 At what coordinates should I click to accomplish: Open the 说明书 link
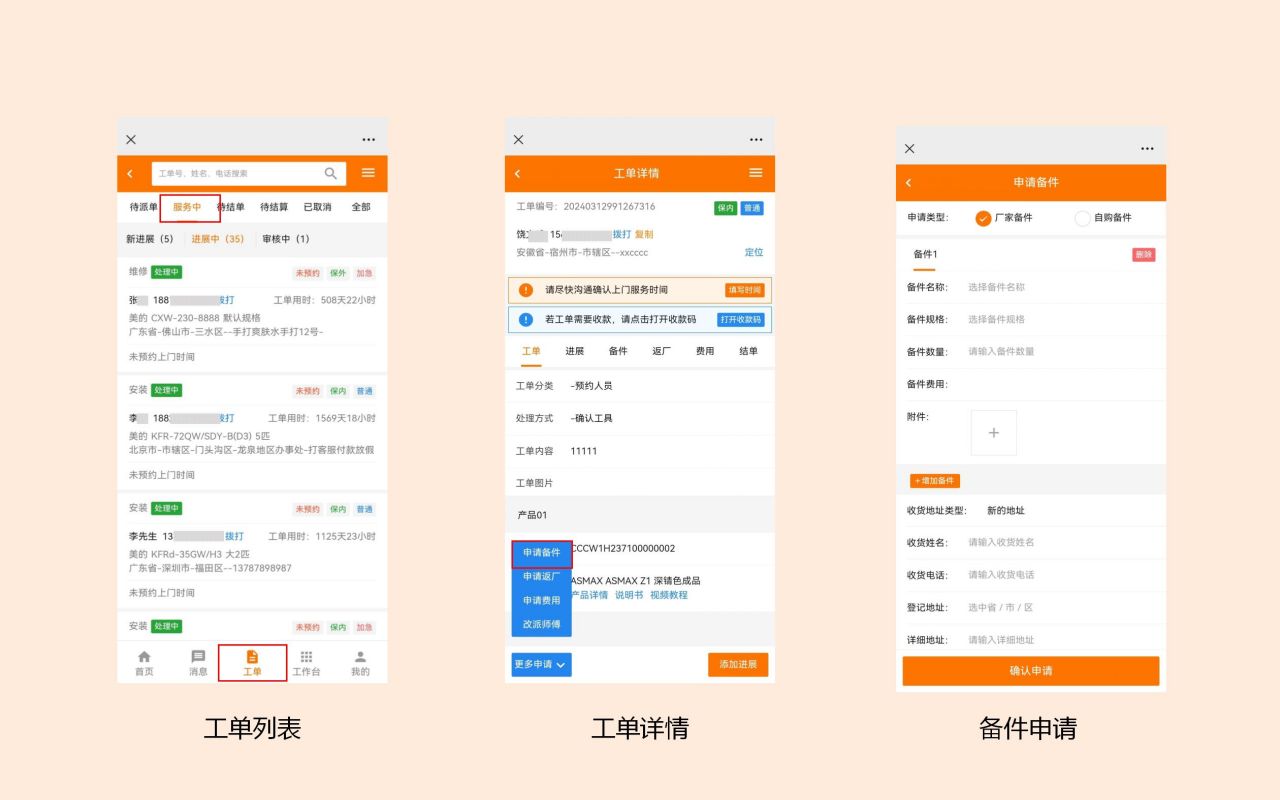tap(629, 595)
